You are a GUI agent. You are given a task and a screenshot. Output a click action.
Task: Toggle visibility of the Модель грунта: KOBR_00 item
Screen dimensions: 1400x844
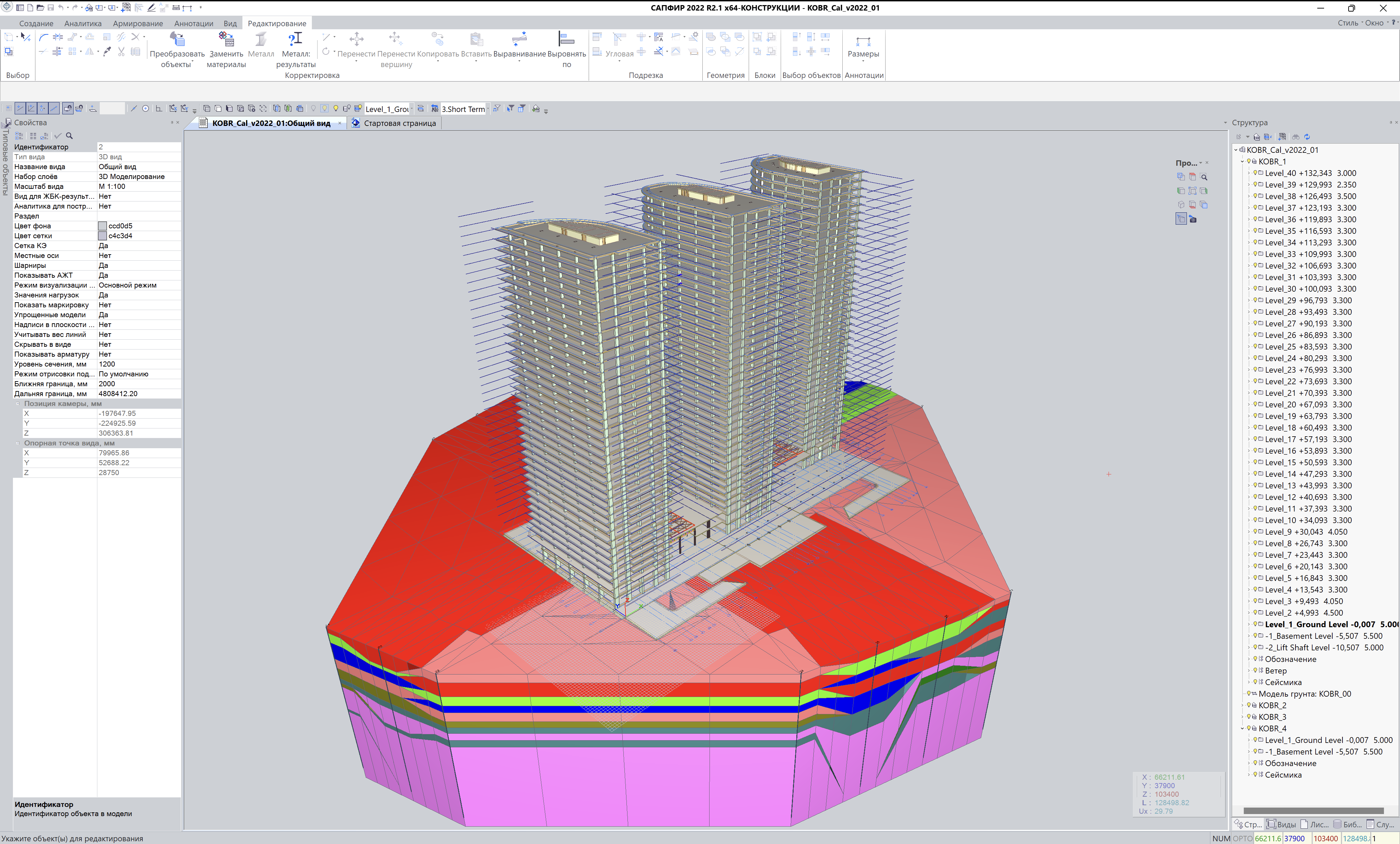pyautogui.click(x=1248, y=694)
